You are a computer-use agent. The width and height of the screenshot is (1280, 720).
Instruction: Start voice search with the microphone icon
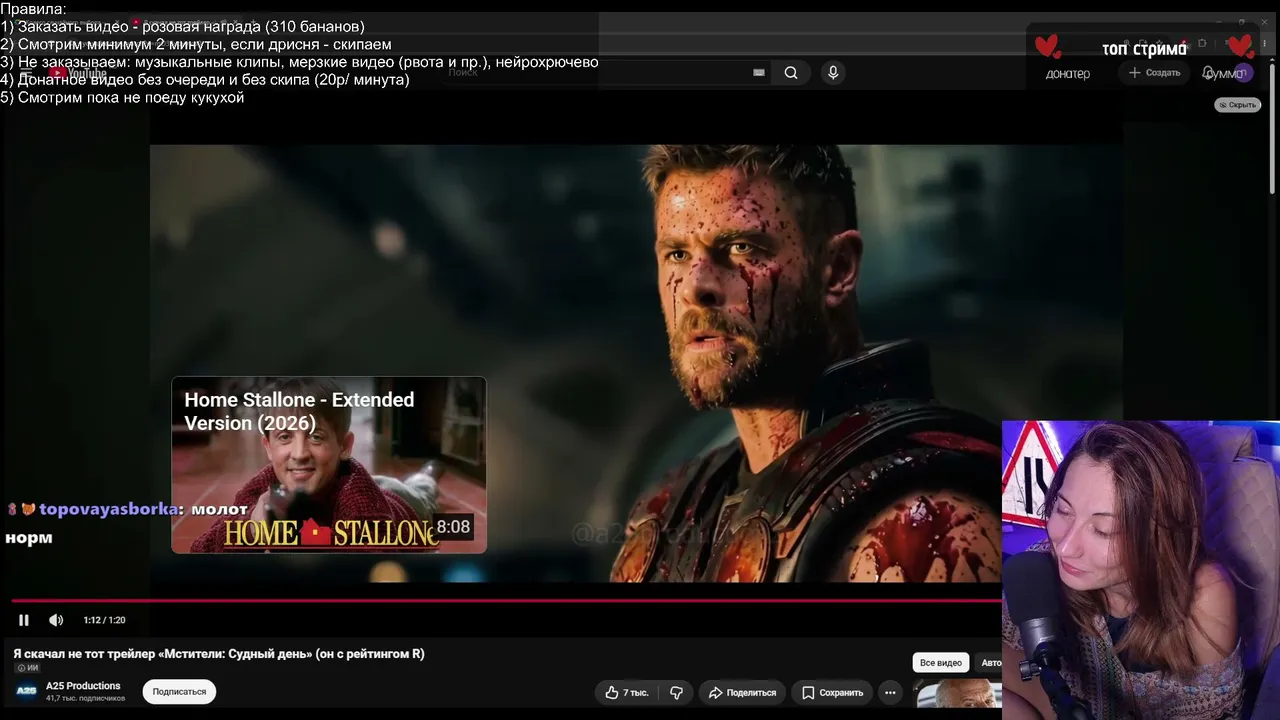(x=833, y=72)
